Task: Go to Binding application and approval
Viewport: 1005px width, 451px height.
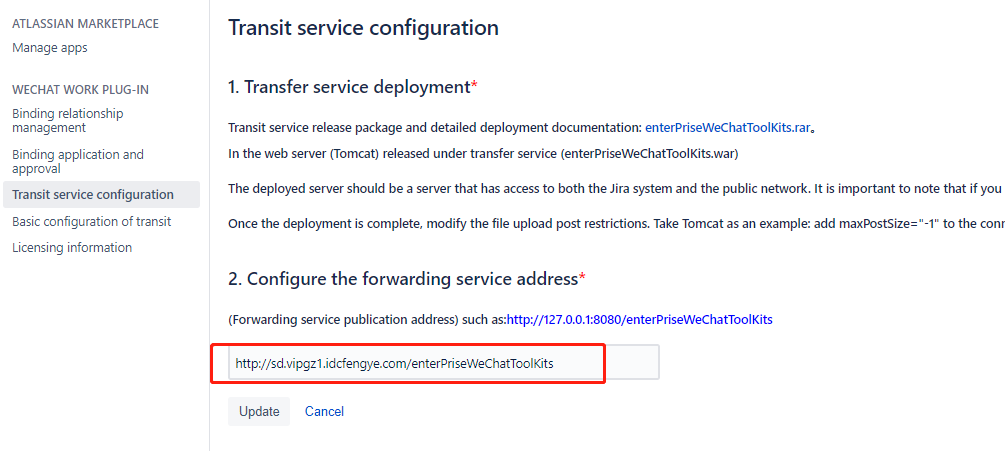Action: pyautogui.click(x=78, y=161)
